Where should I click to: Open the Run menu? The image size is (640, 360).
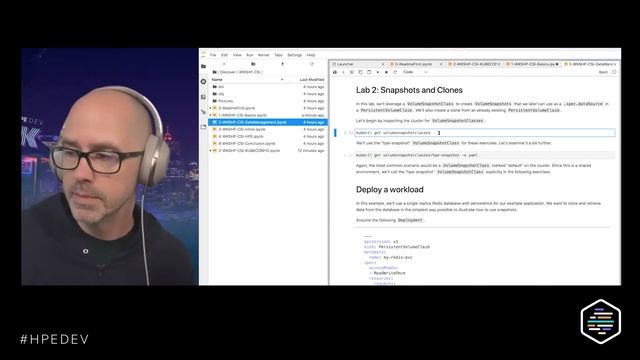click(250, 55)
